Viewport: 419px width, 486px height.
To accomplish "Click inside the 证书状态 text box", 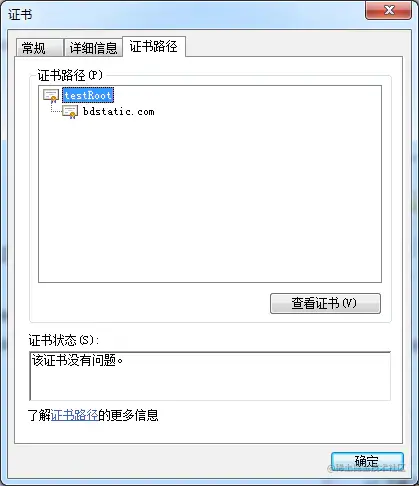I will (x=210, y=376).
